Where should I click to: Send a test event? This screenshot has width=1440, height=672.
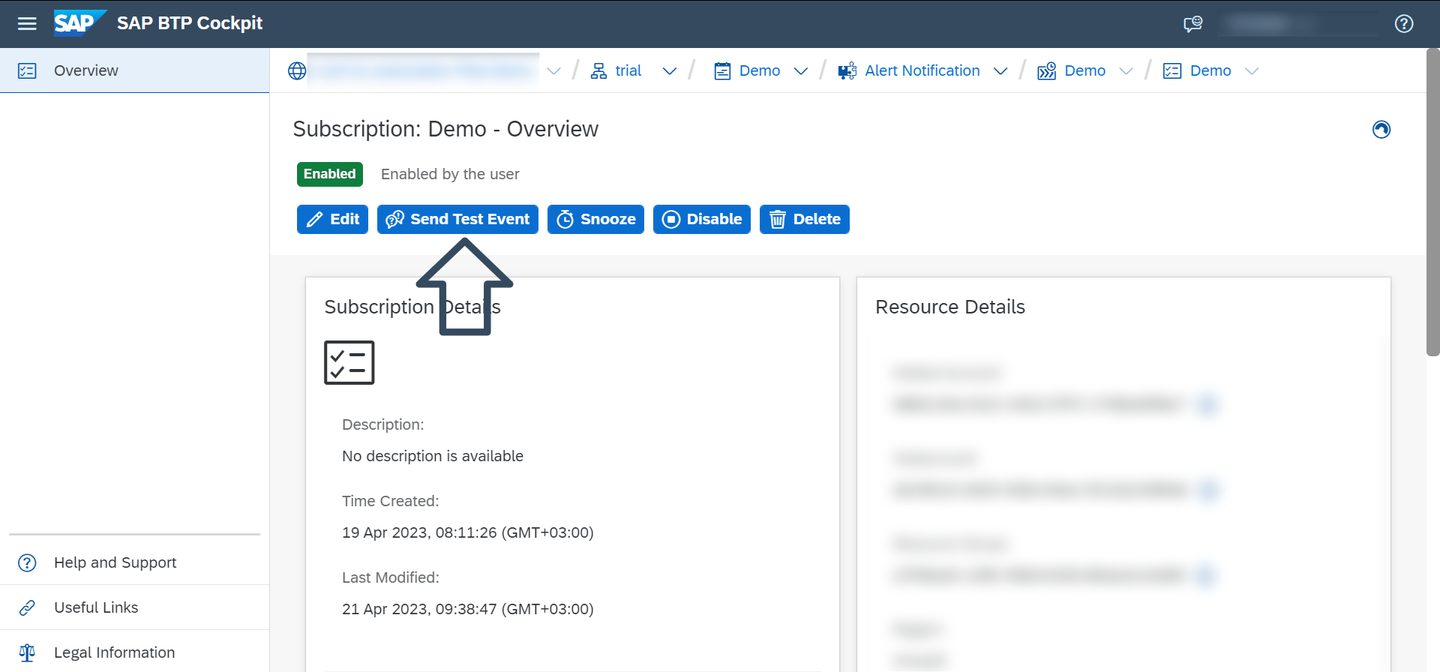[458, 219]
